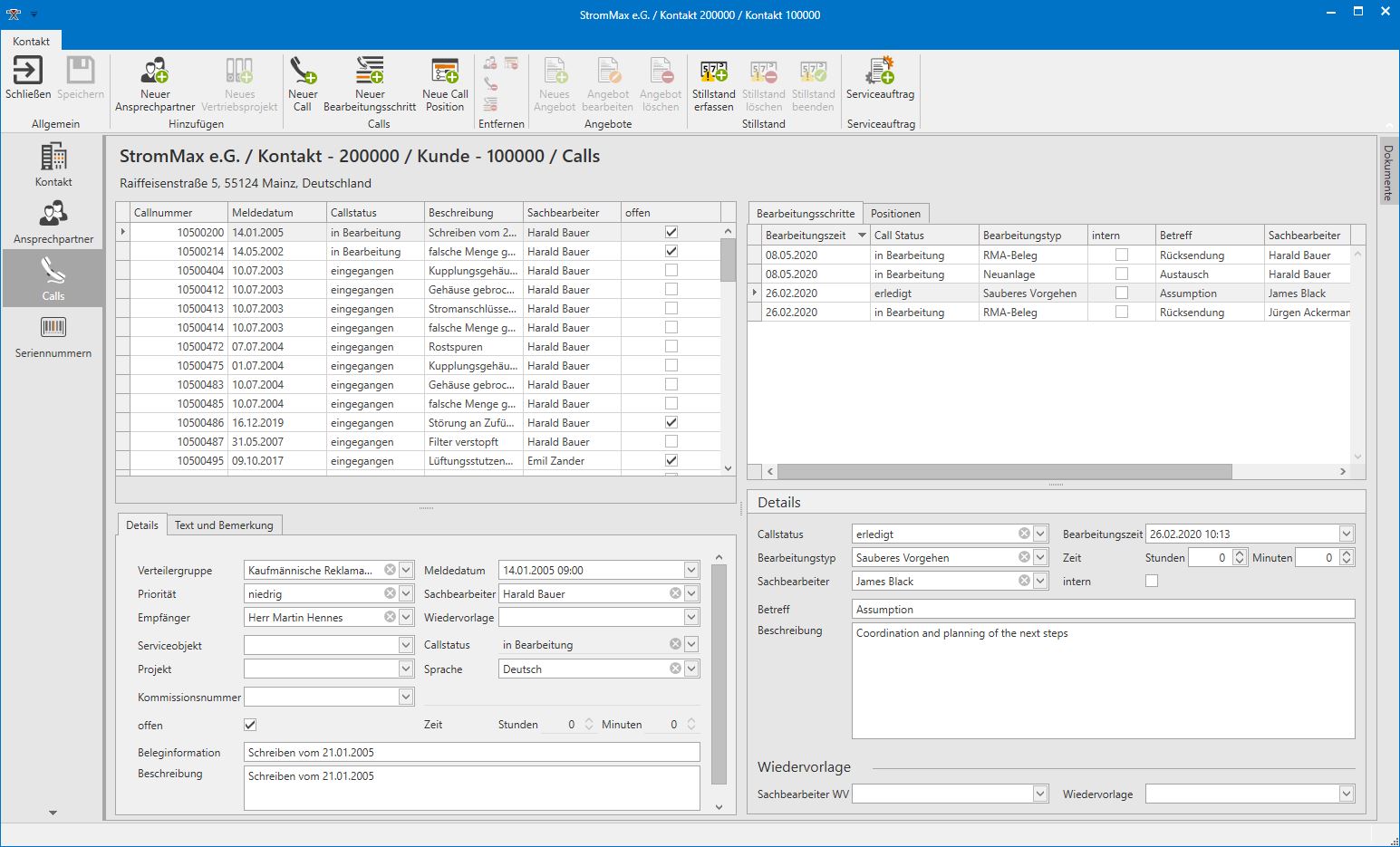The image size is (1400, 847).
Task: Expand the Dokumente side panel
Action: (x=1387, y=171)
